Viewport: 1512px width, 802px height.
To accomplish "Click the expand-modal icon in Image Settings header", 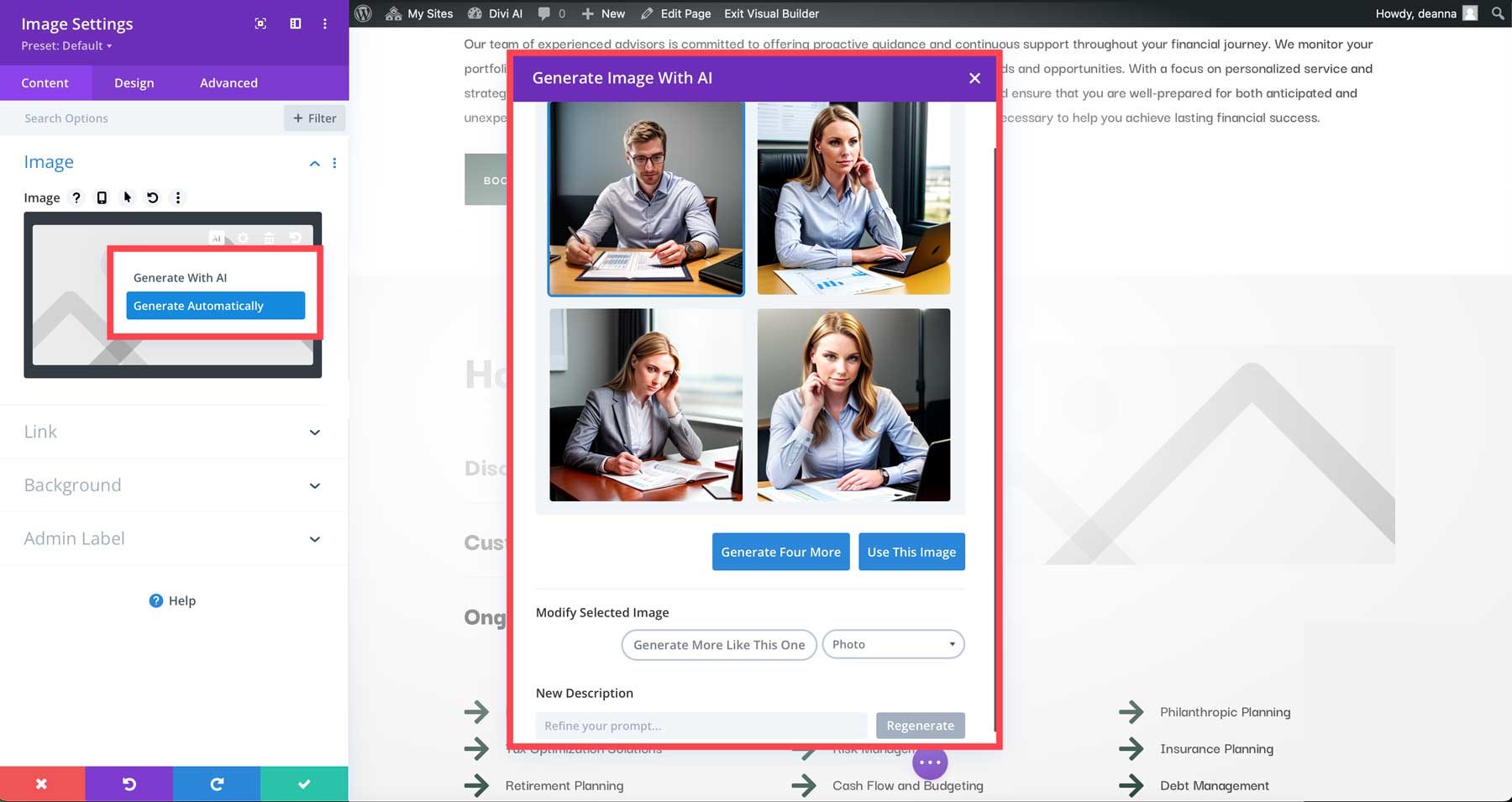I will 260,24.
